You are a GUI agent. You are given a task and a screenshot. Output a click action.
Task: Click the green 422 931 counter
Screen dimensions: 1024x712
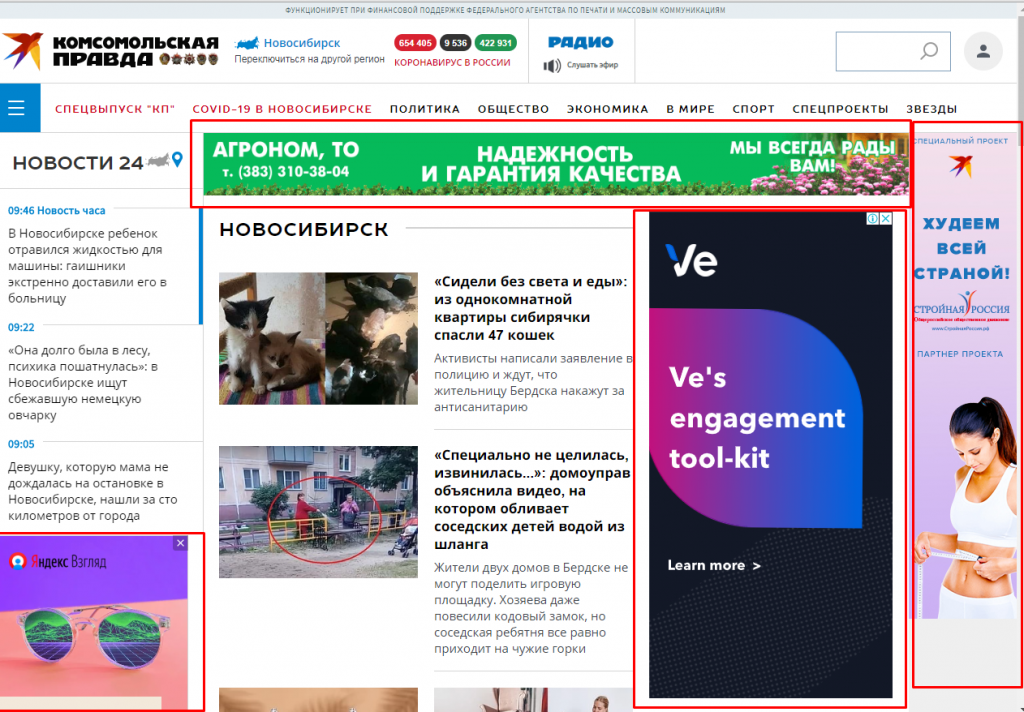coord(496,43)
